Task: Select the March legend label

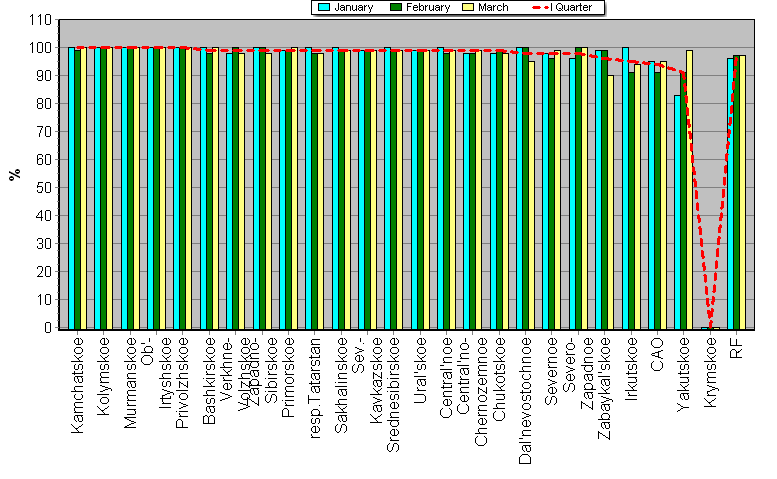Action: (x=493, y=7)
